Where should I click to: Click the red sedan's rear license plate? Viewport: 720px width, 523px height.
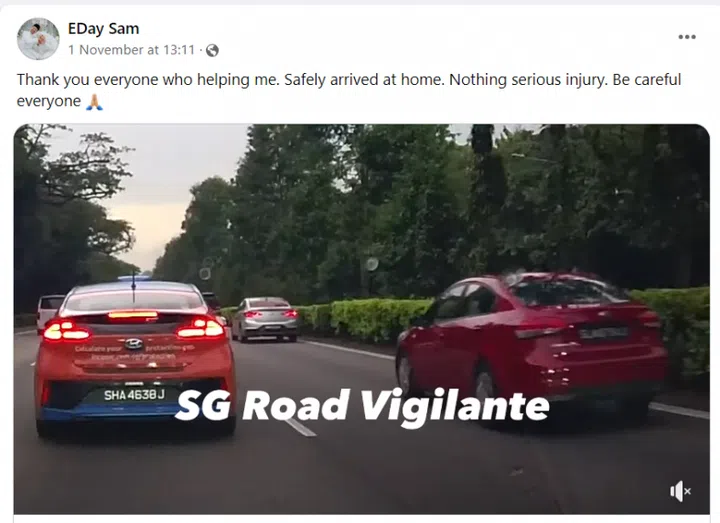603,332
